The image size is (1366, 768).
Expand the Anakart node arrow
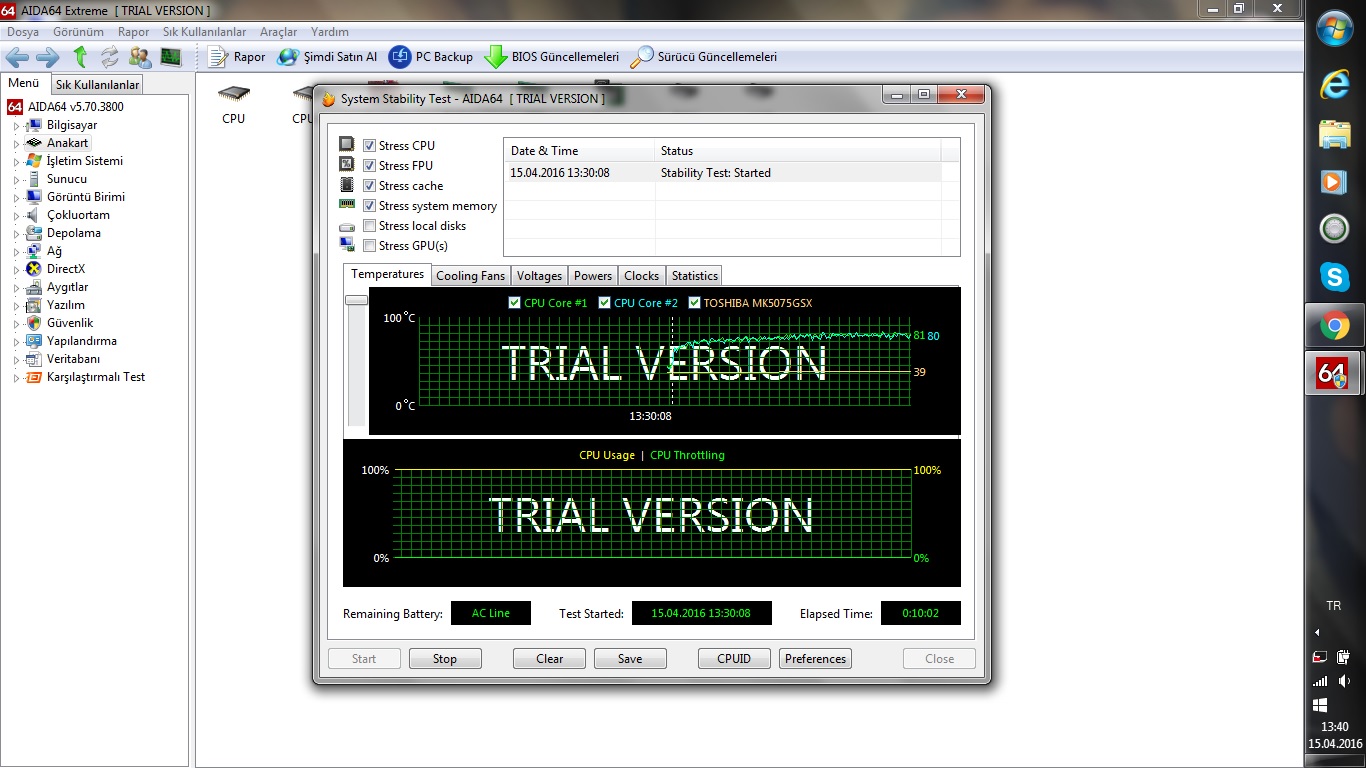17,144
